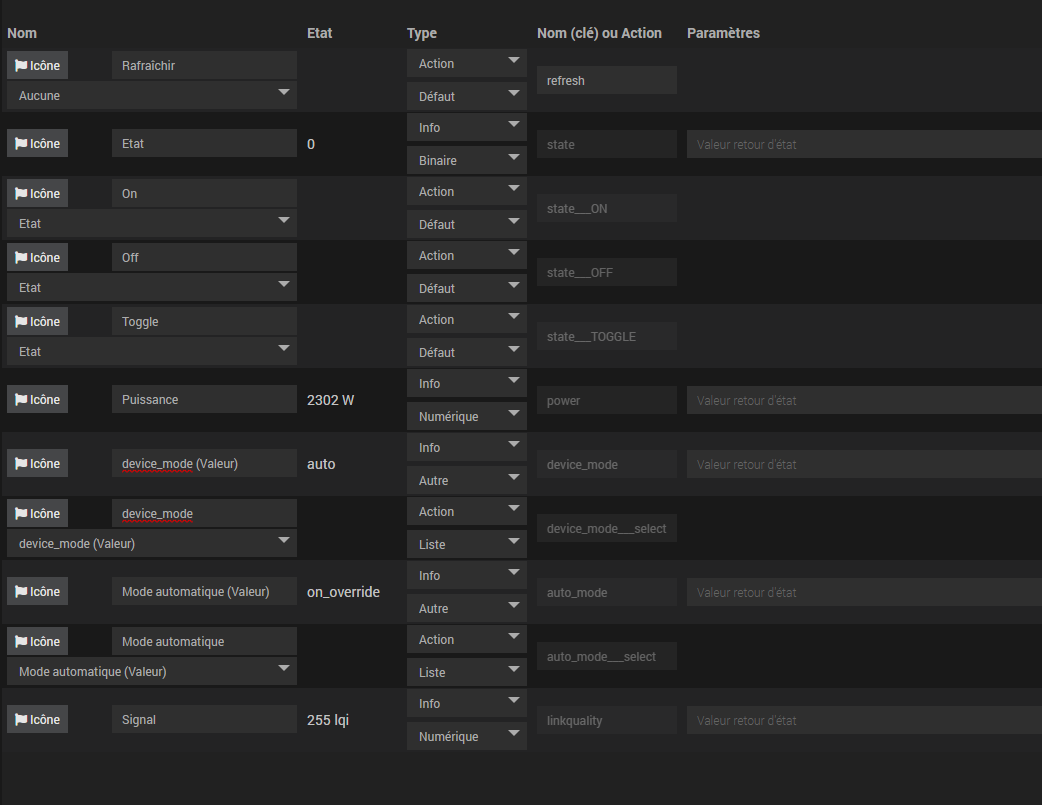Click the Icône button beside Mode automatique (Valeur)
The height and width of the screenshot is (805, 1042).
click(37, 592)
